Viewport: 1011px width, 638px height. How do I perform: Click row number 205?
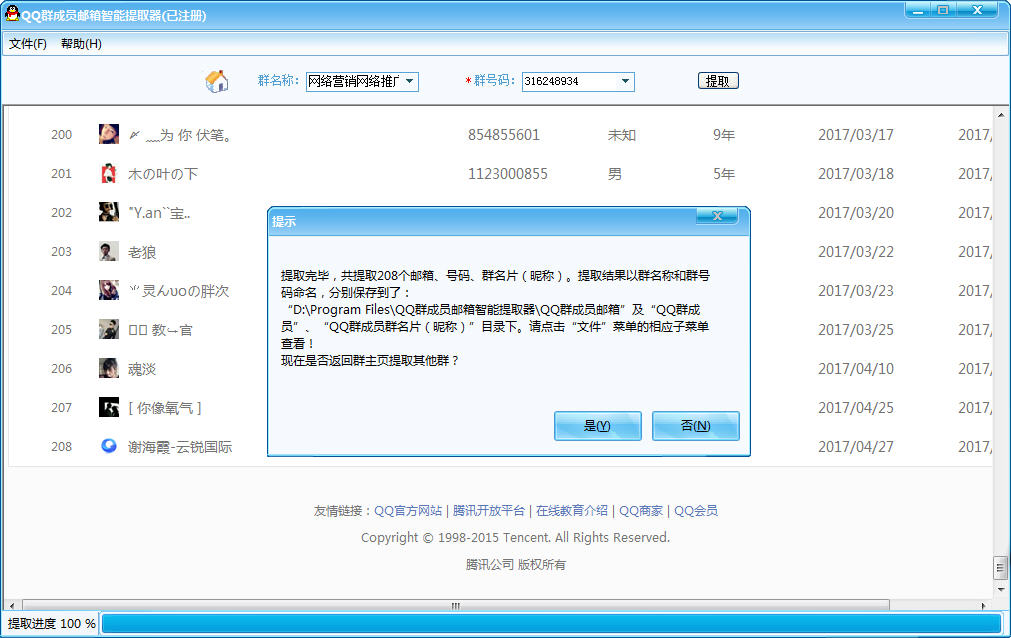pyautogui.click(x=61, y=330)
